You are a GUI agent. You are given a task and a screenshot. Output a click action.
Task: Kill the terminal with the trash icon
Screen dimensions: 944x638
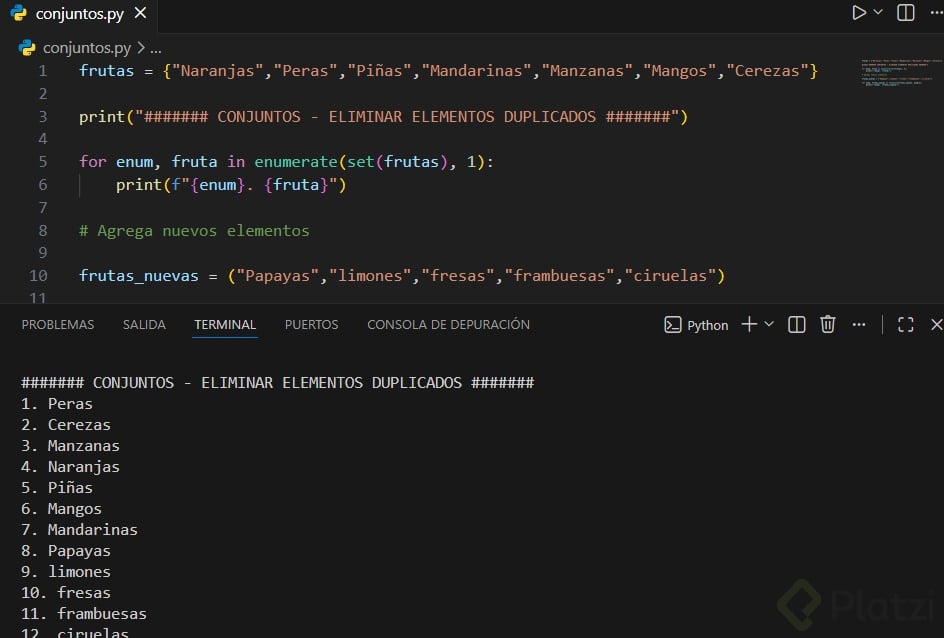click(x=828, y=324)
